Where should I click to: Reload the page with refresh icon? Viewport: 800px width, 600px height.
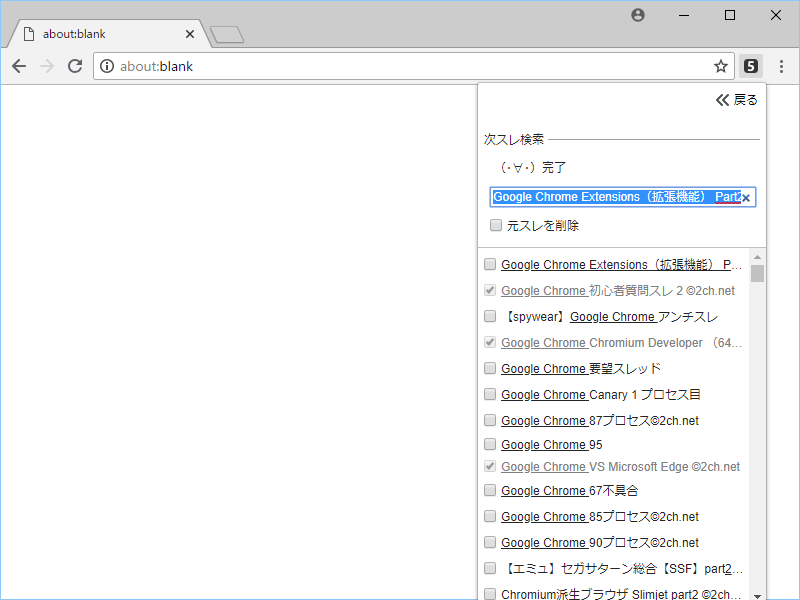pos(75,66)
